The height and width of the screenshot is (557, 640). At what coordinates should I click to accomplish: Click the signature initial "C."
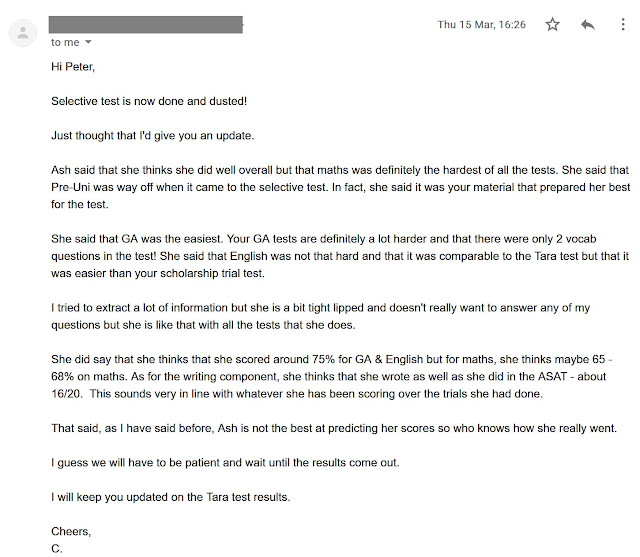tap(57, 546)
